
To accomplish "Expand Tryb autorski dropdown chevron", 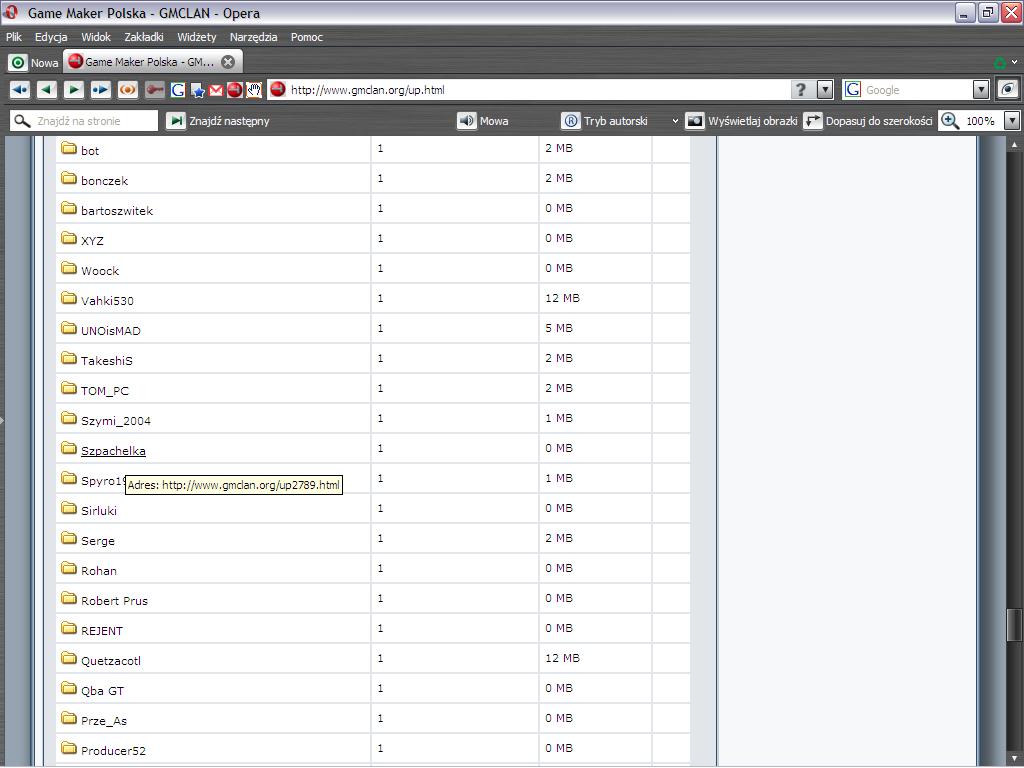I will [675, 121].
